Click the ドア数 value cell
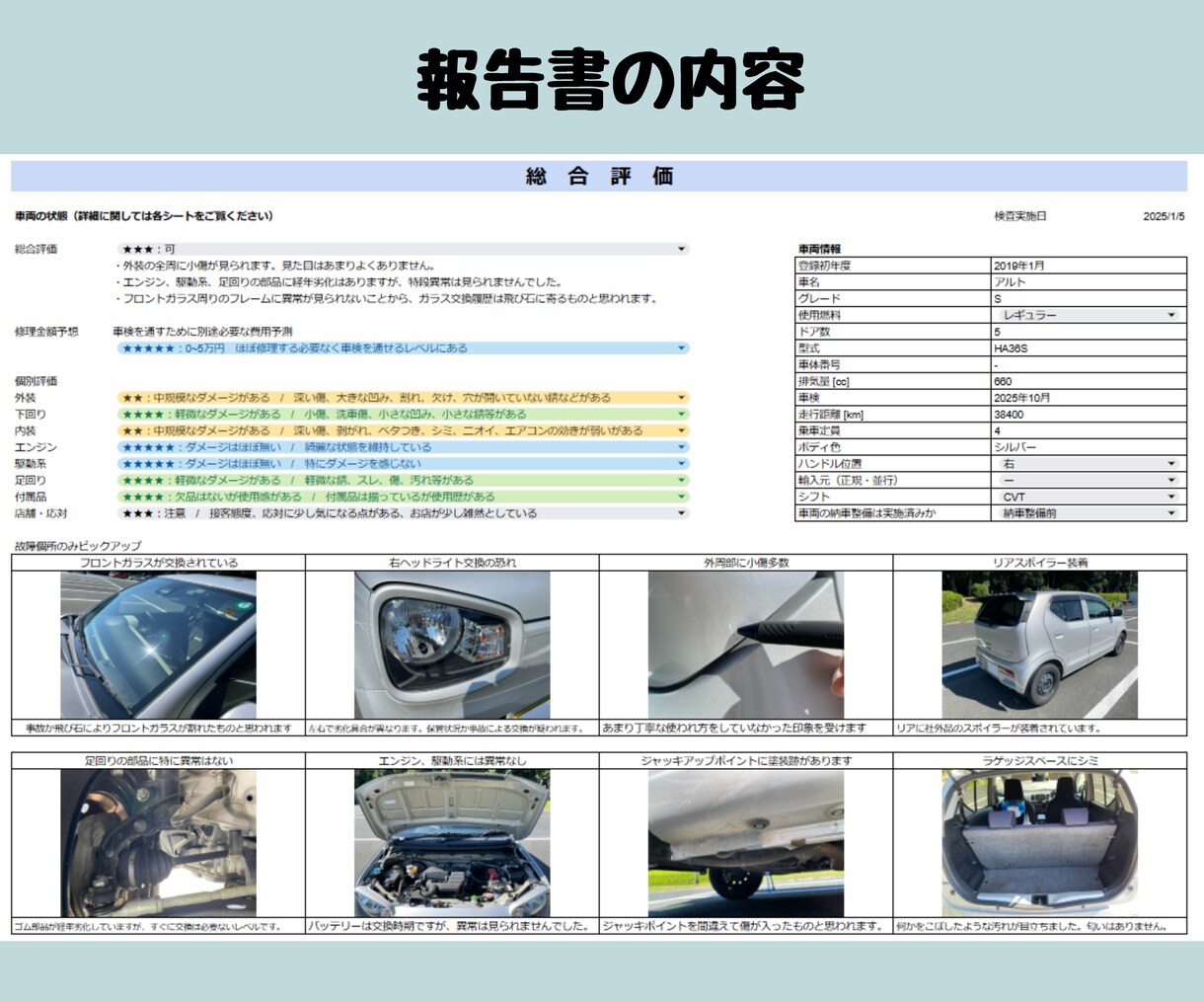 coord(1089,332)
